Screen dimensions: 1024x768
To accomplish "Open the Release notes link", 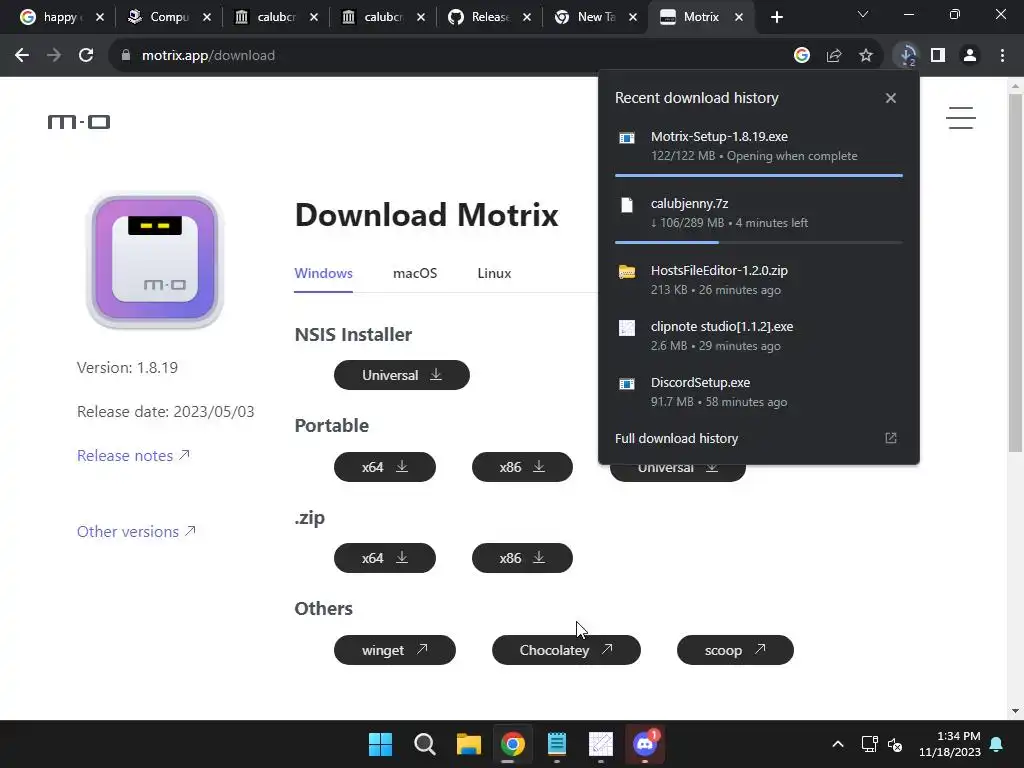I will (x=133, y=455).
